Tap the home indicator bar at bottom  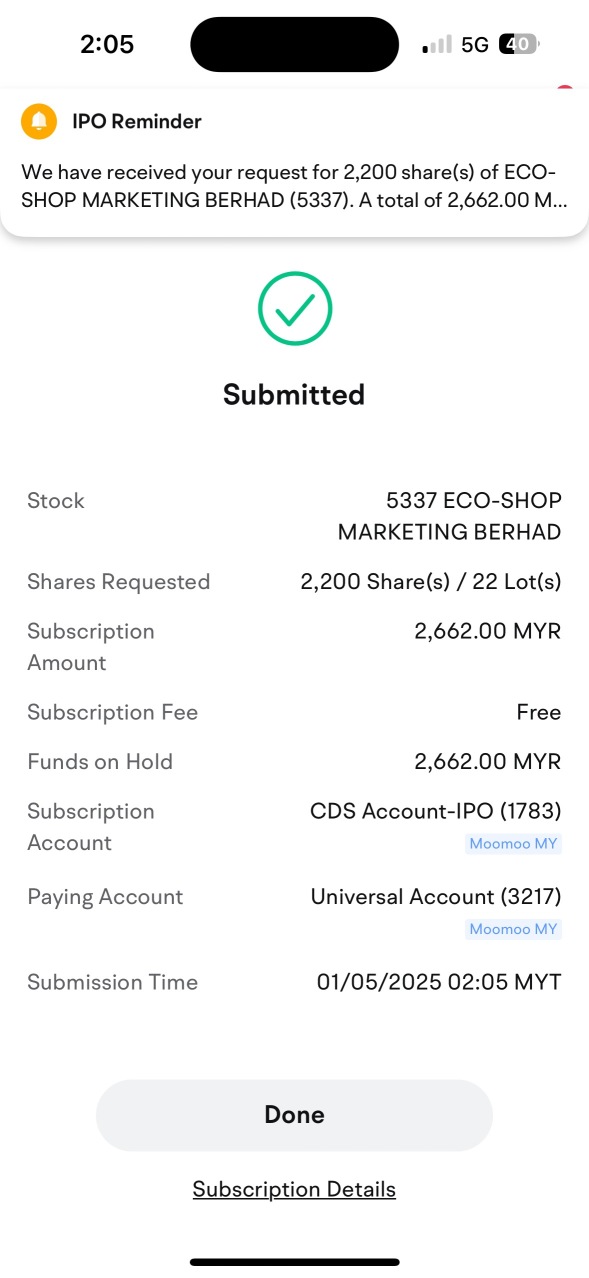[294, 1262]
